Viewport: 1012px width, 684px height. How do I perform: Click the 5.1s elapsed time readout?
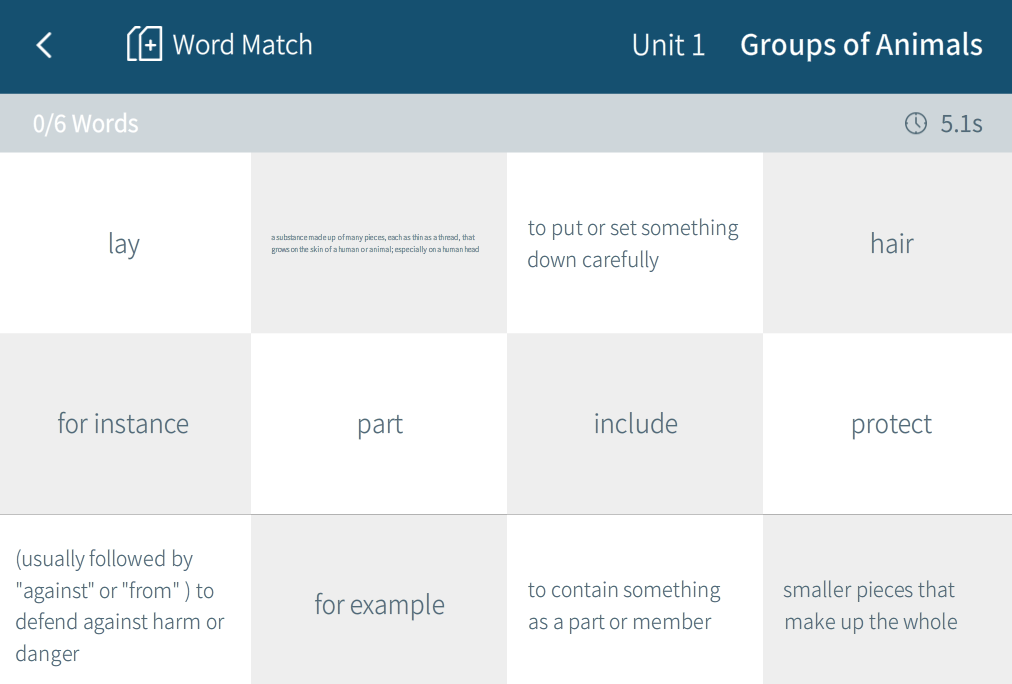click(x=961, y=124)
